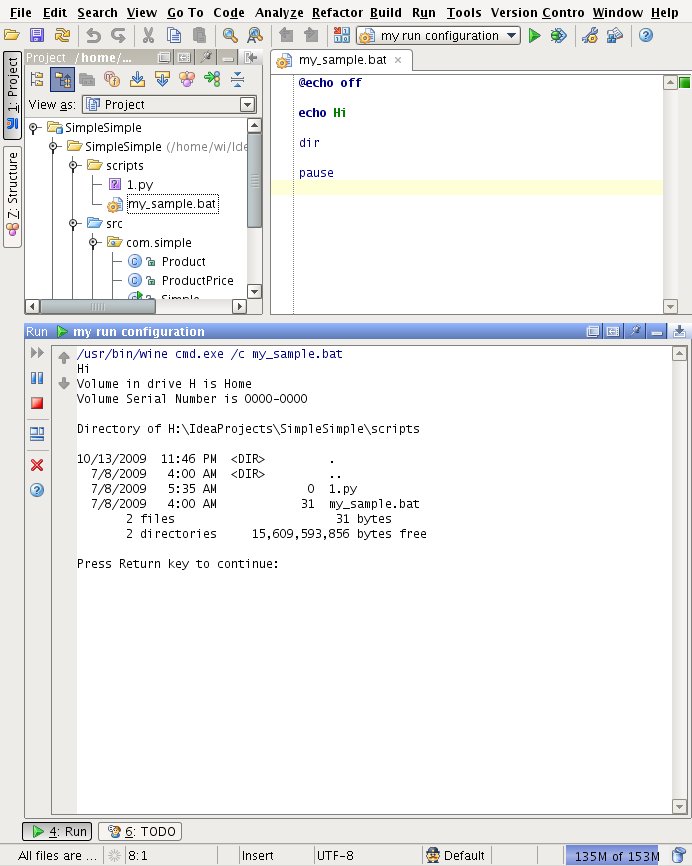The image size is (692, 866).
Task: Click the Redo arrow icon
Action: tap(118, 36)
